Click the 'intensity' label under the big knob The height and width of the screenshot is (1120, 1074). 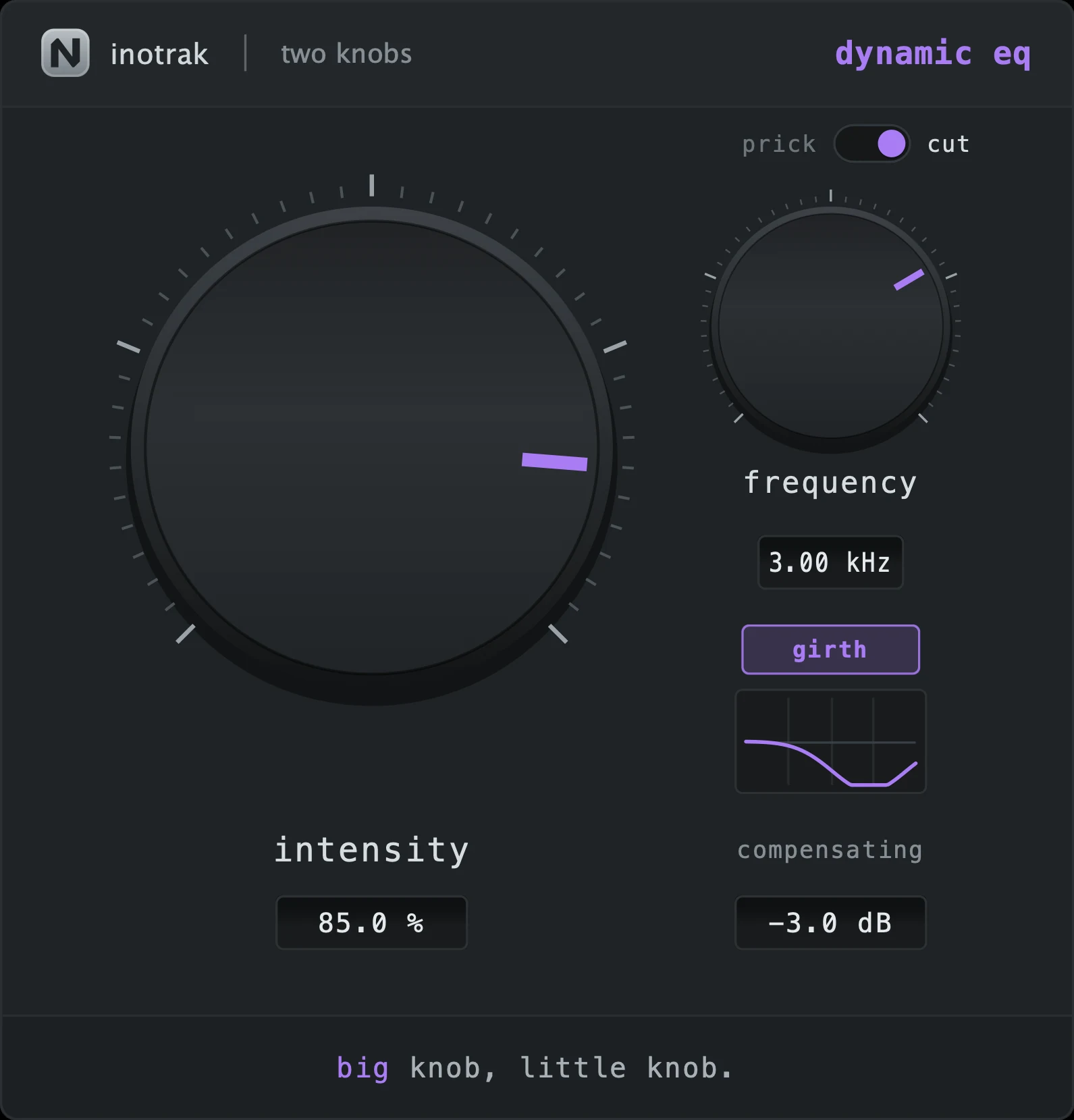pyautogui.click(x=371, y=849)
